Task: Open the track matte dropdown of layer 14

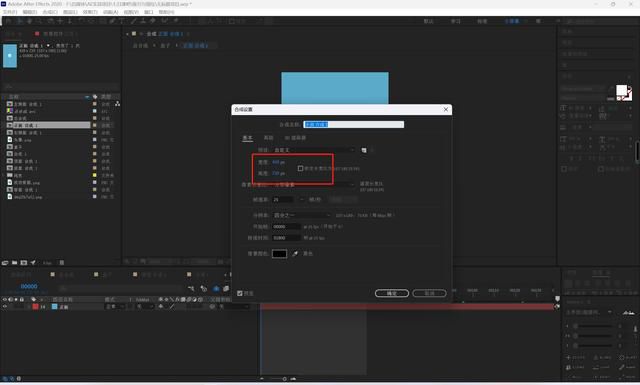Action: (146, 307)
